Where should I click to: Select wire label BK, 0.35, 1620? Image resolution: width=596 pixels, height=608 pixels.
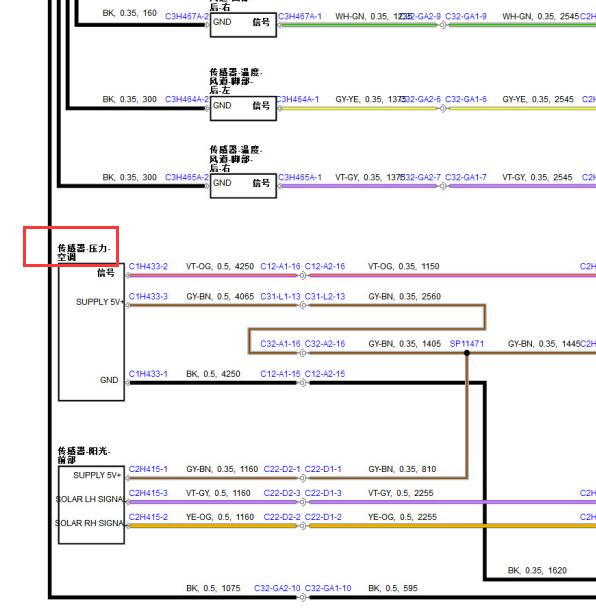[x=537, y=571]
